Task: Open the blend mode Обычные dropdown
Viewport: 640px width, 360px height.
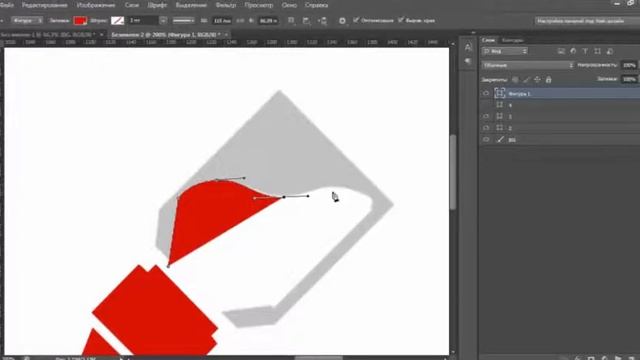Action: point(528,65)
